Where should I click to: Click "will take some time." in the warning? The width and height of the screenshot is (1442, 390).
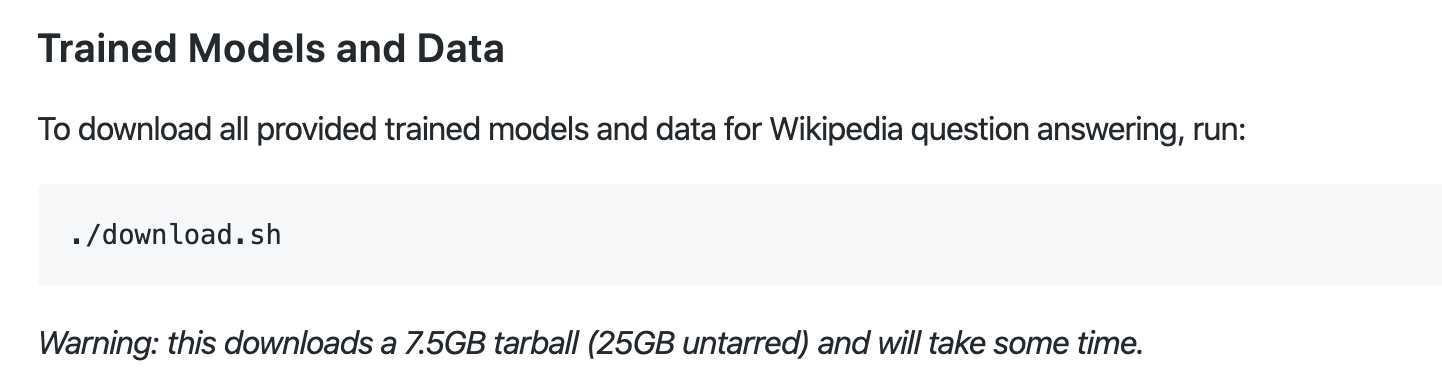[1011, 344]
